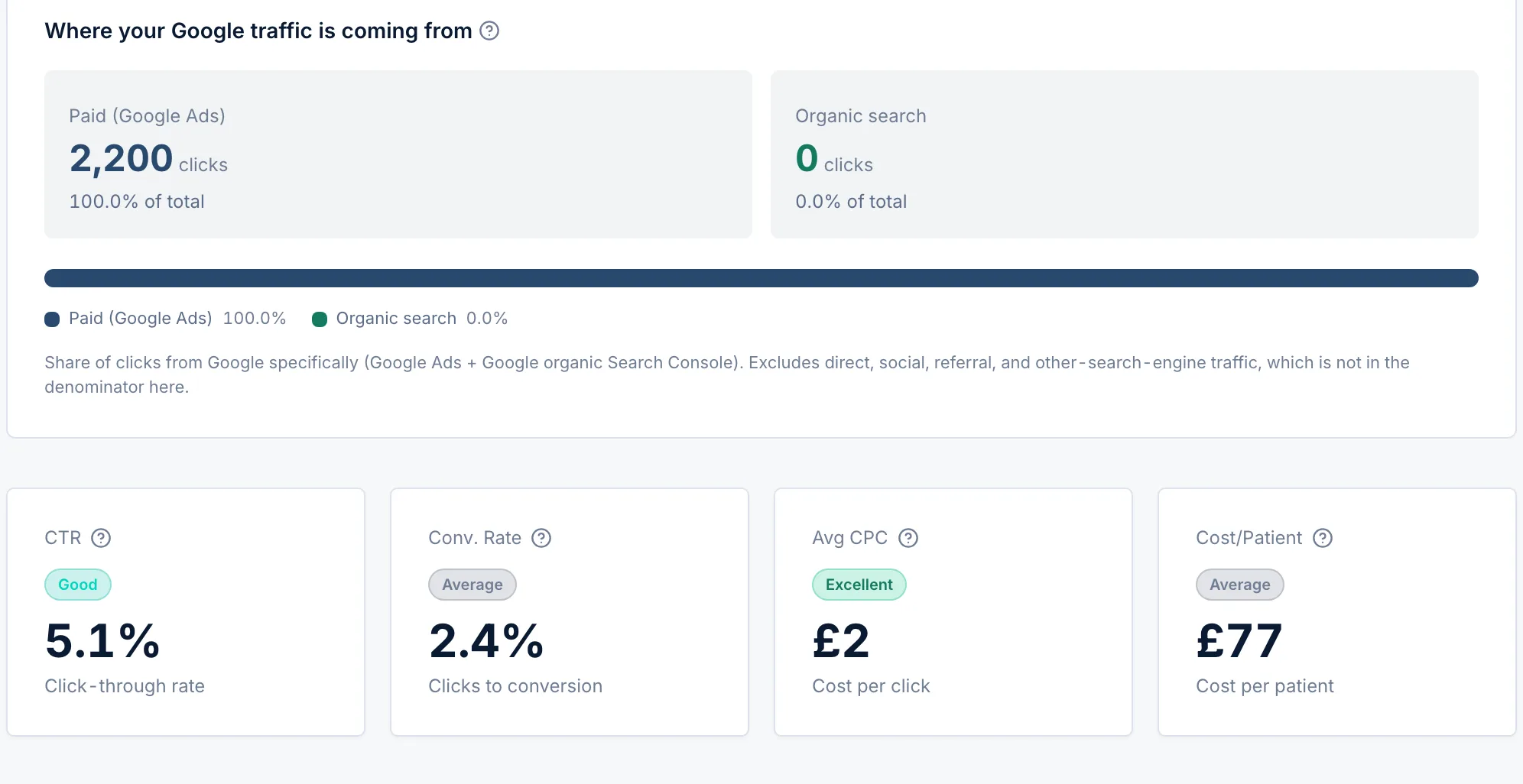Open help icon beside Google traffic heading
Viewport: 1523px width, 784px height.
pos(489,31)
